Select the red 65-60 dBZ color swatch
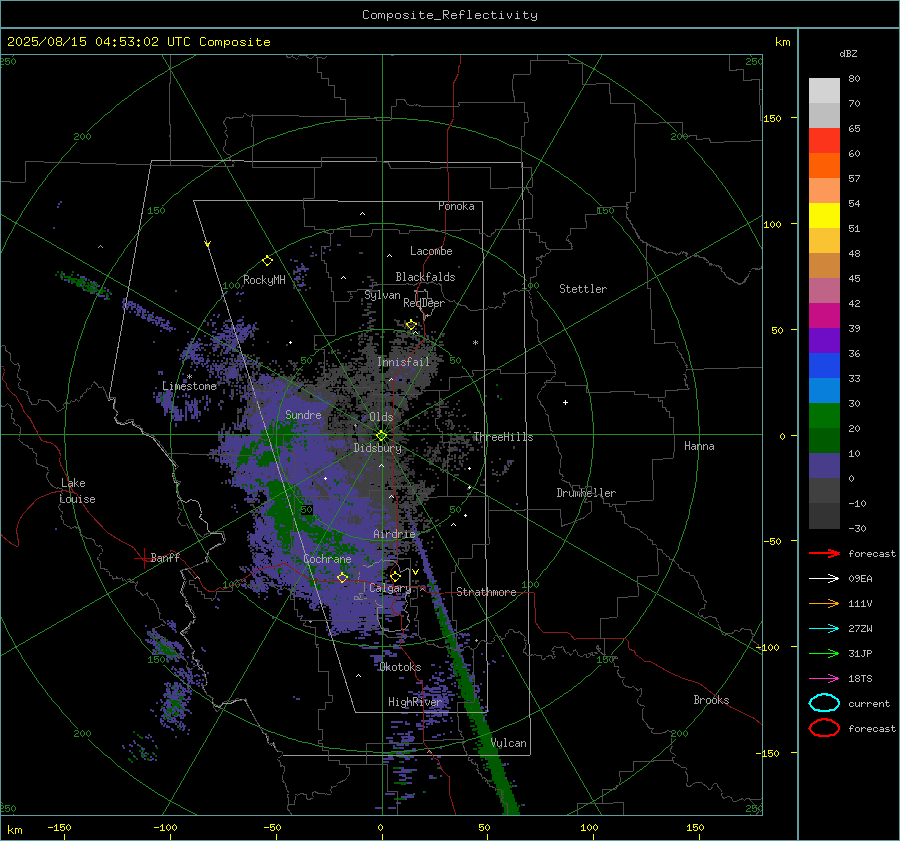This screenshot has width=900, height=841. (x=824, y=141)
